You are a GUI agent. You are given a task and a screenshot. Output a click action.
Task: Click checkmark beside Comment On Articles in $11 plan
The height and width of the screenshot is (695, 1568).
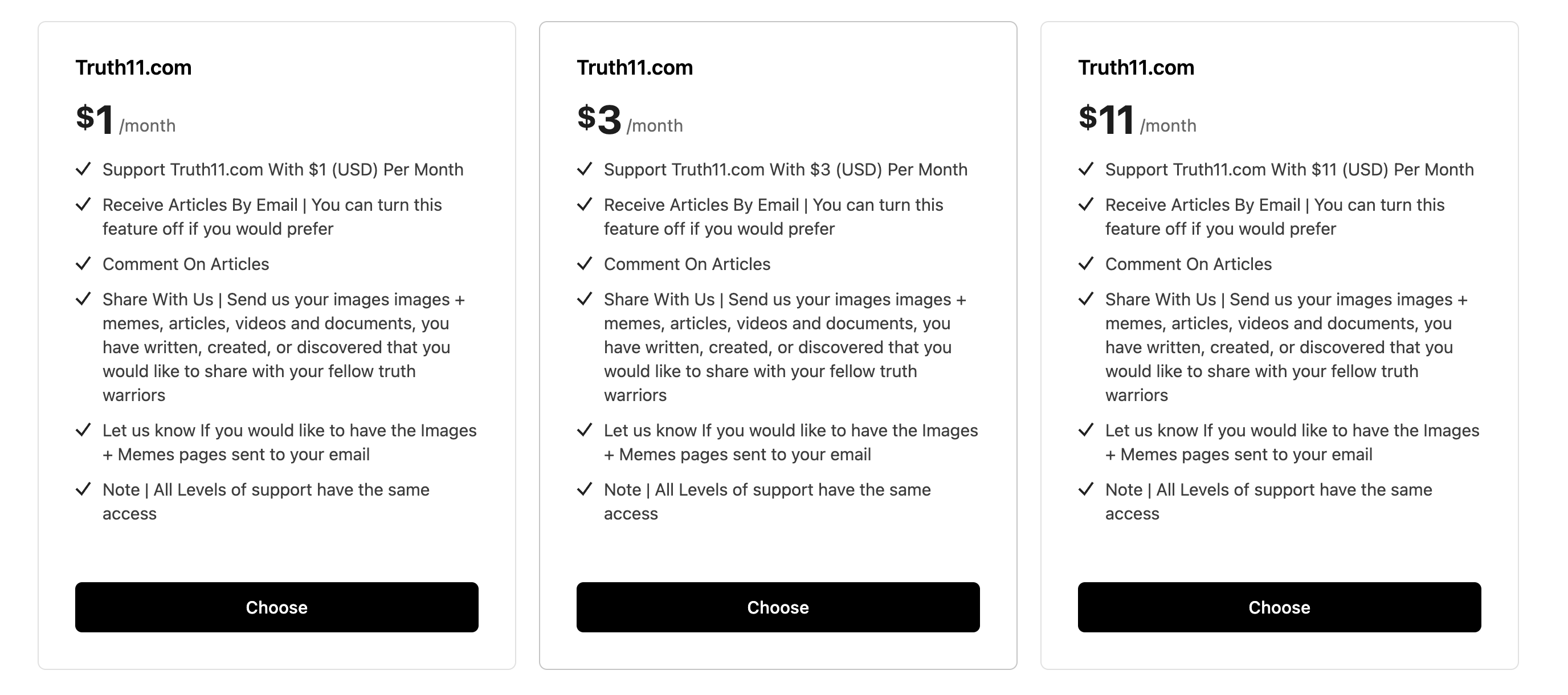(1086, 264)
